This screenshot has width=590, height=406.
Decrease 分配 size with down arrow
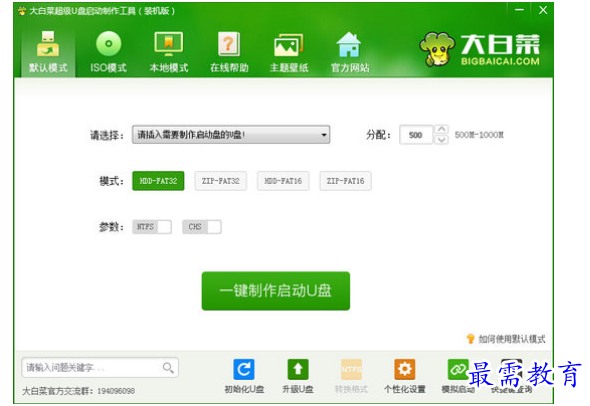(441, 140)
